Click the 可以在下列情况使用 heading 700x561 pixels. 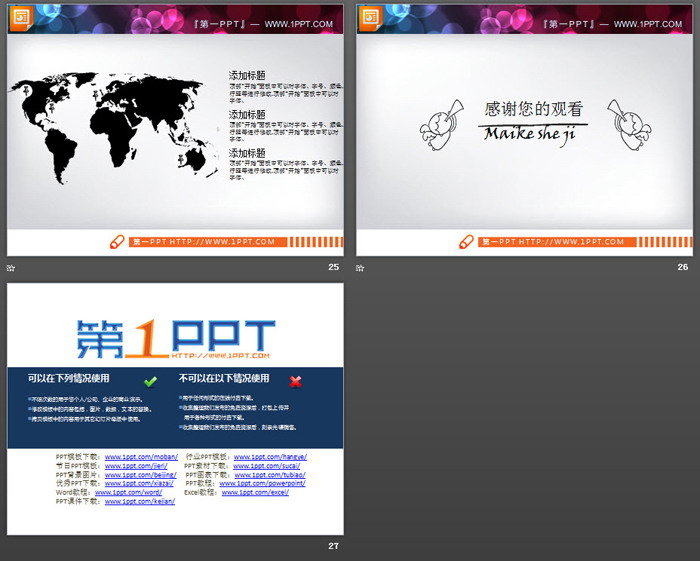pos(69,378)
